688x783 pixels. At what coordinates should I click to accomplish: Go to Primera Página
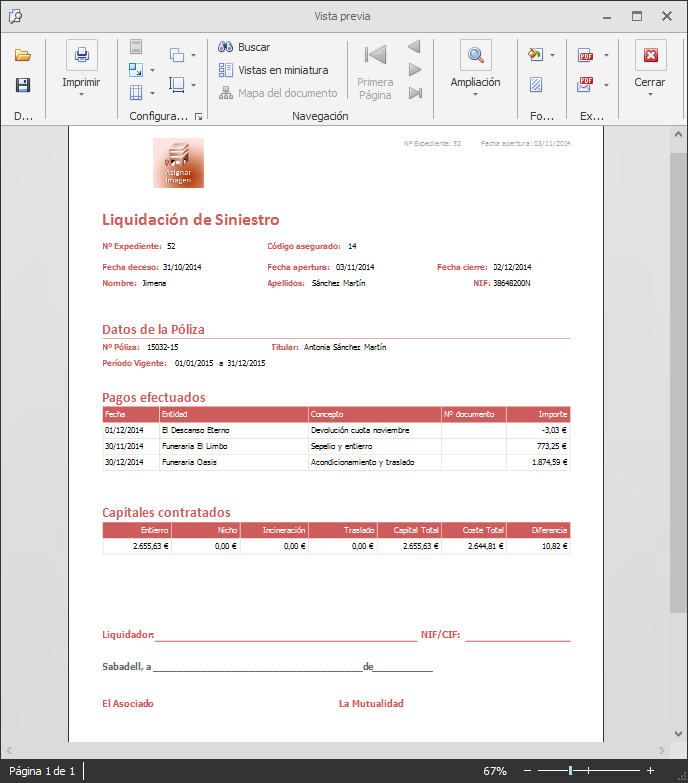pos(375,70)
